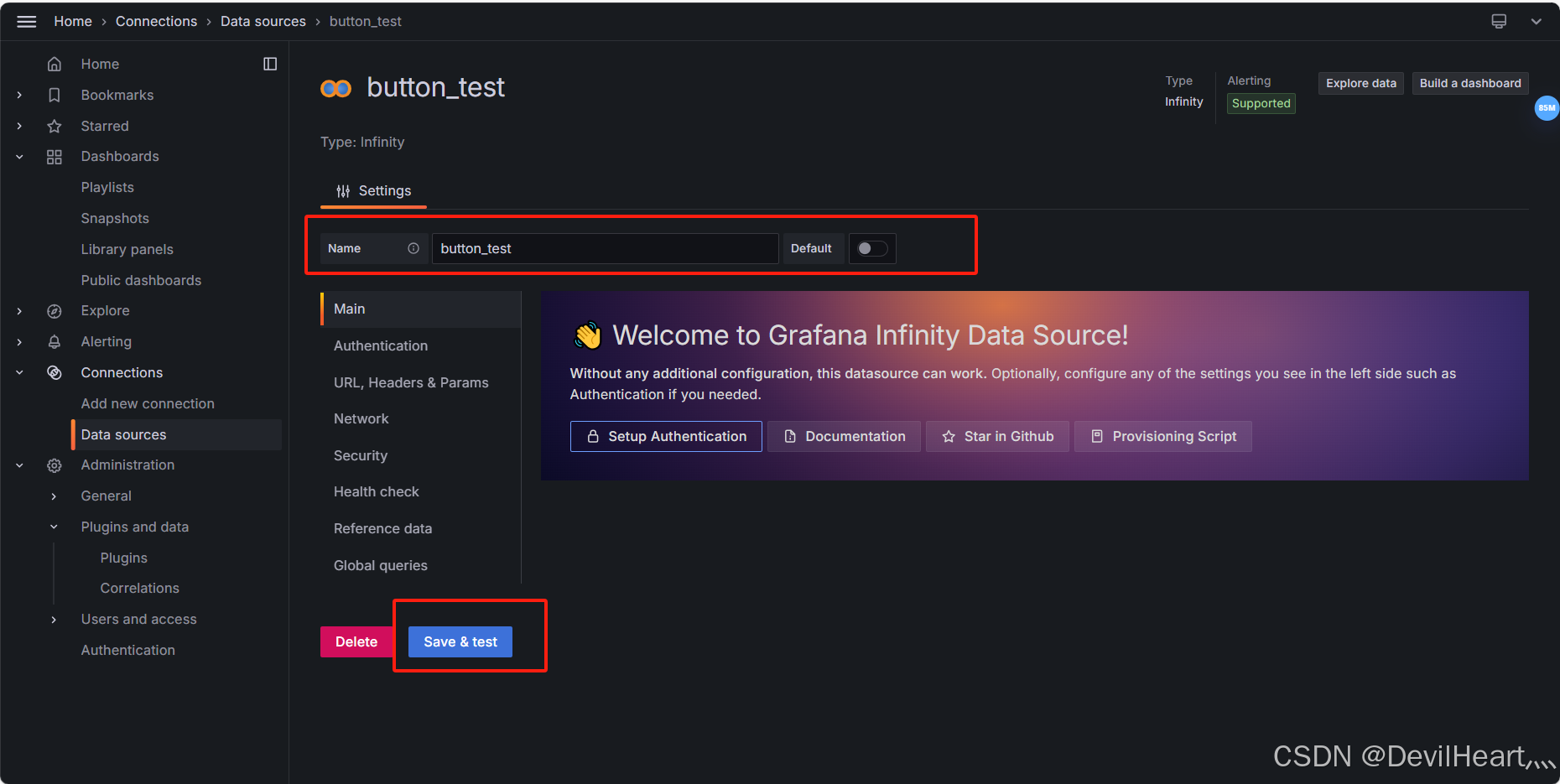Click the Name input field
Viewport: 1560px width, 784px height.
click(605, 248)
